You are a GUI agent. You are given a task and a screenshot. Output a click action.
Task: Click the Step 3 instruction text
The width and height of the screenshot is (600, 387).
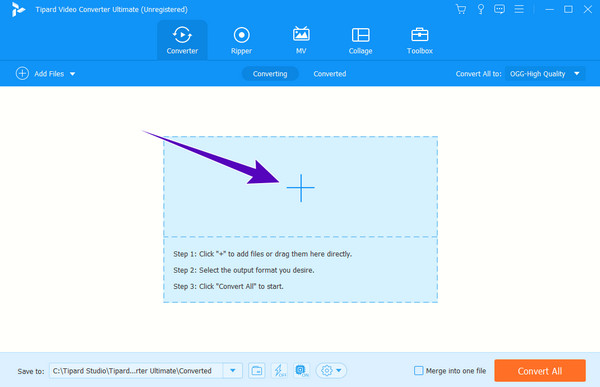tap(228, 286)
